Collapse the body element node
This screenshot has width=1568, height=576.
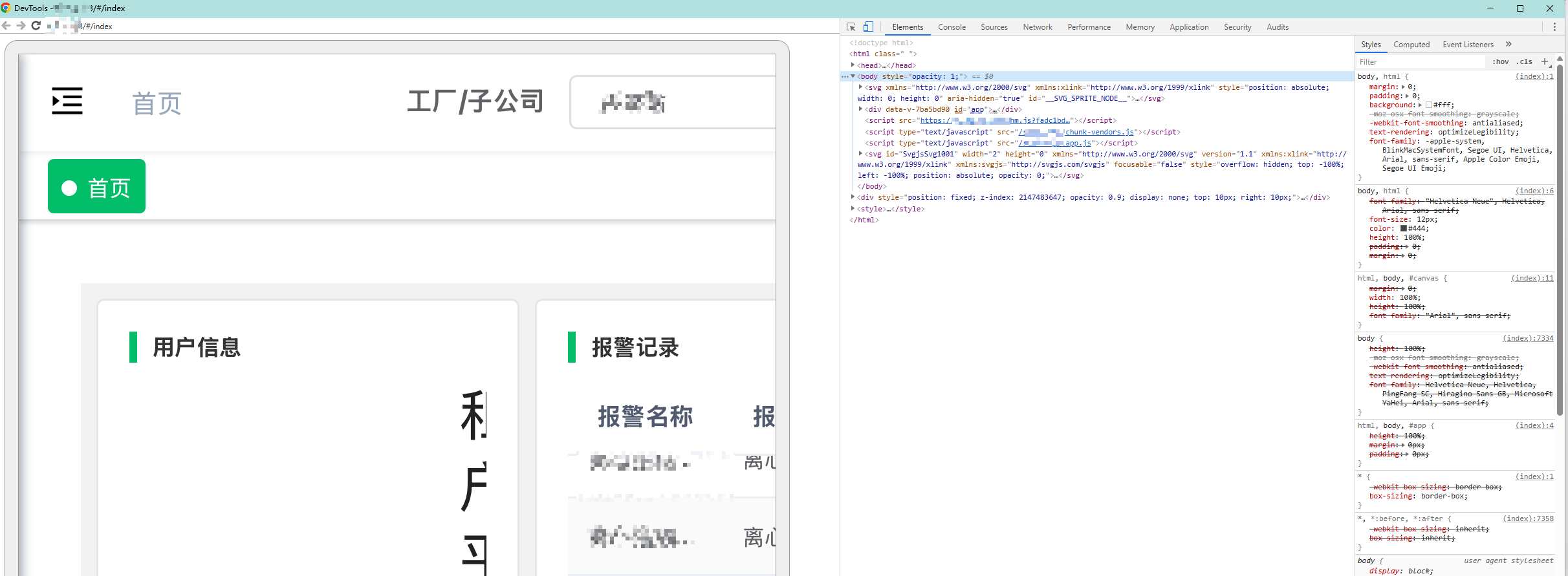[853, 76]
